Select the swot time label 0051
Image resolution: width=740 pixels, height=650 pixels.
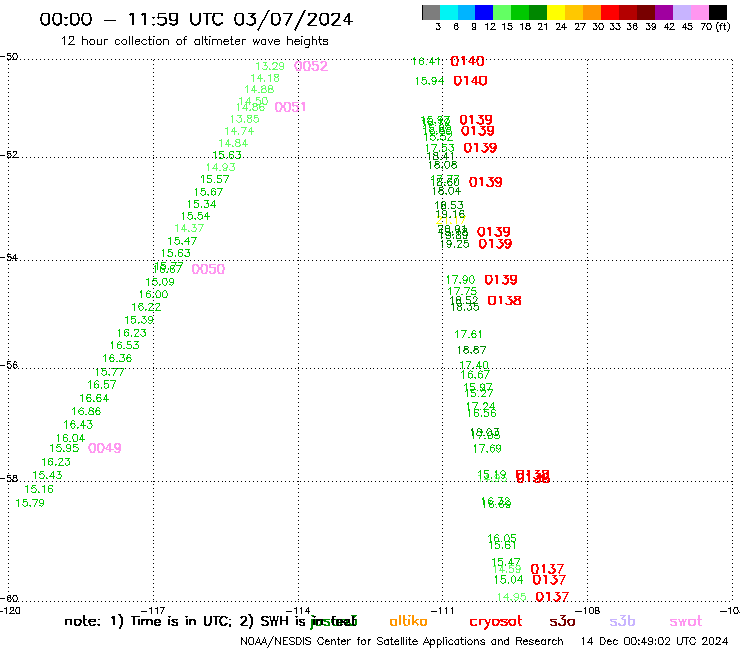pyautogui.click(x=290, y=107)
